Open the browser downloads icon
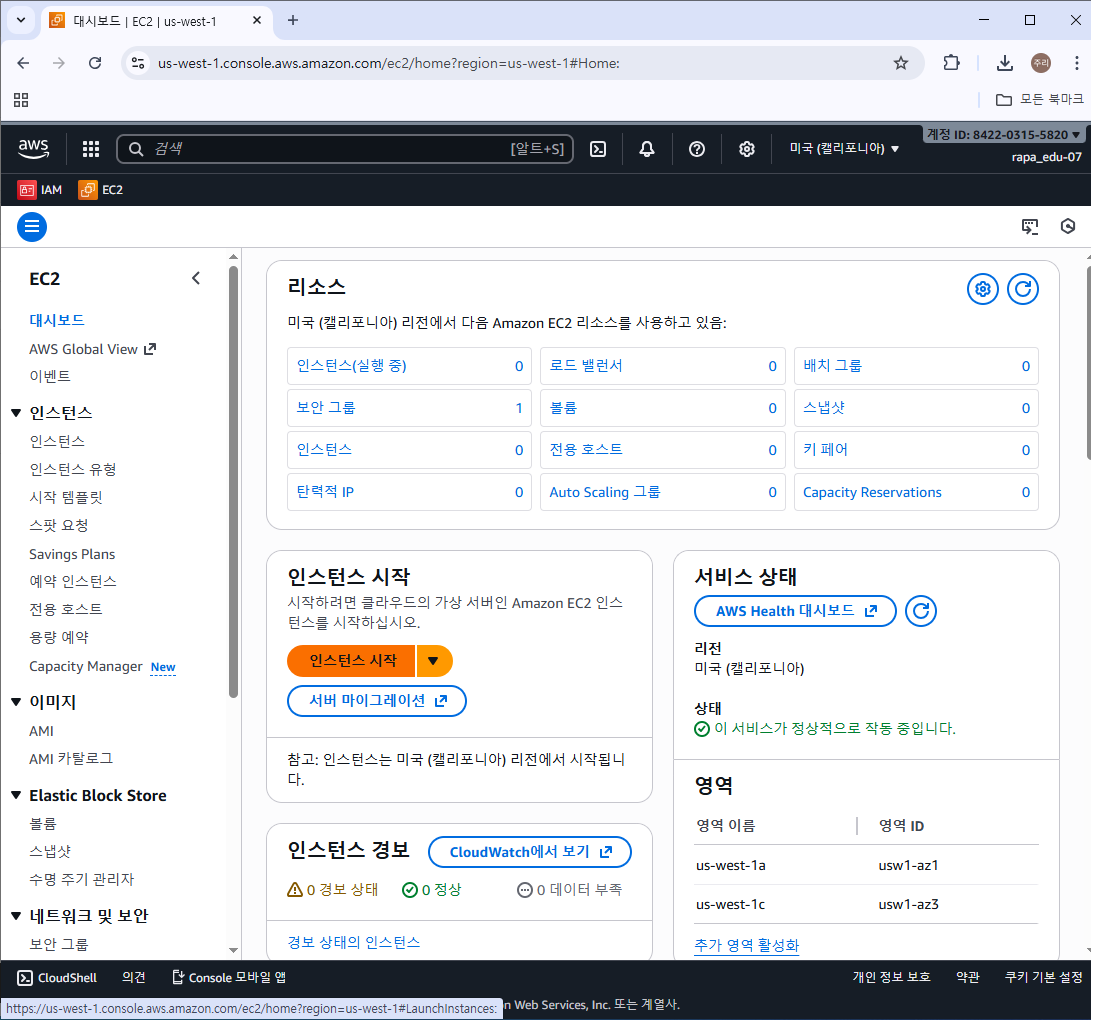 click(x=1005, y=63)
